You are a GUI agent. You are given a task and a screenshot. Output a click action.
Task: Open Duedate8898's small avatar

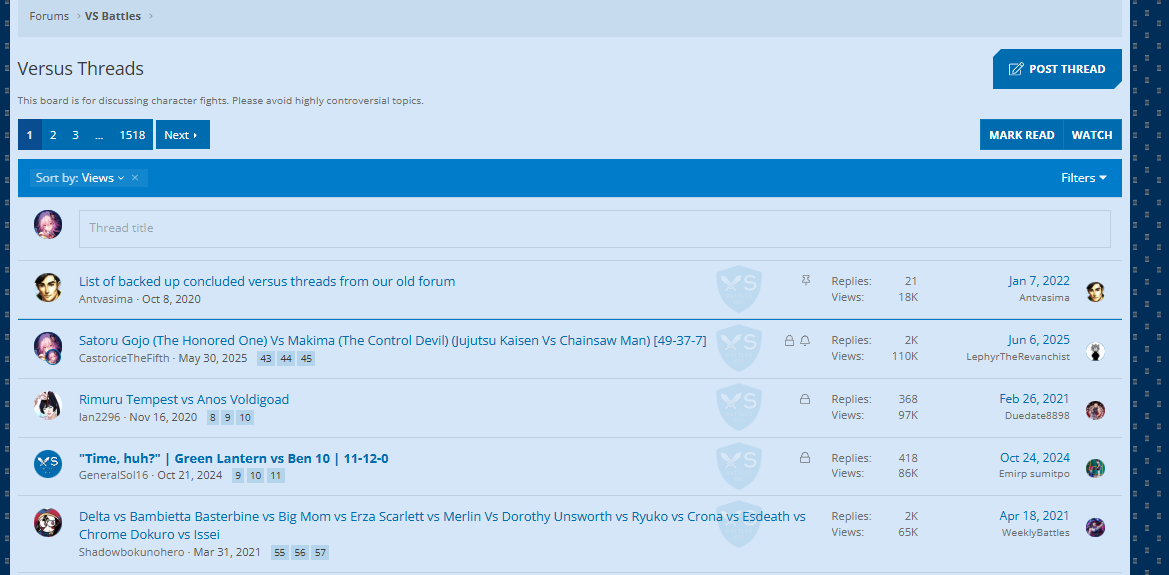[x=1094, y=410]
